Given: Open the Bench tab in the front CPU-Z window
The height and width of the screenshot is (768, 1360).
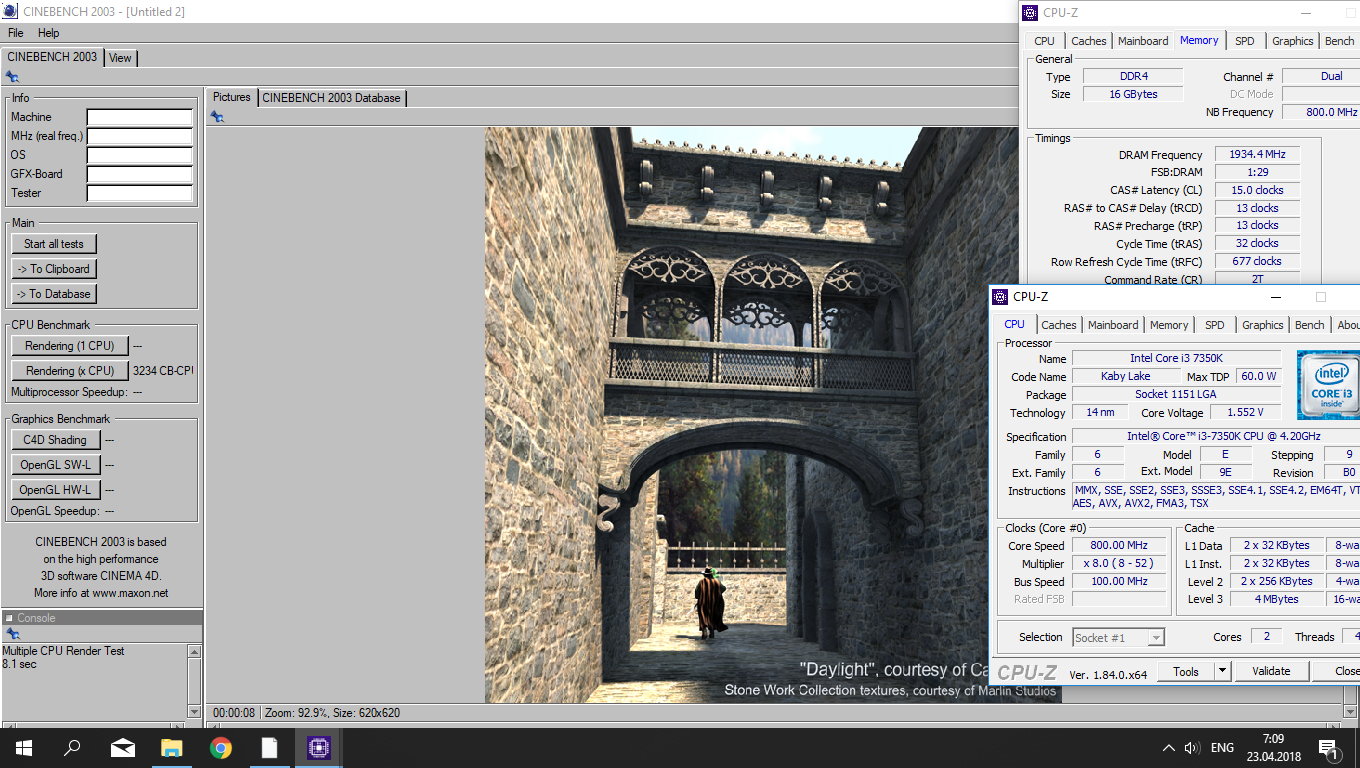Looking at the screenshot, I should click(x=1309, y=325).
